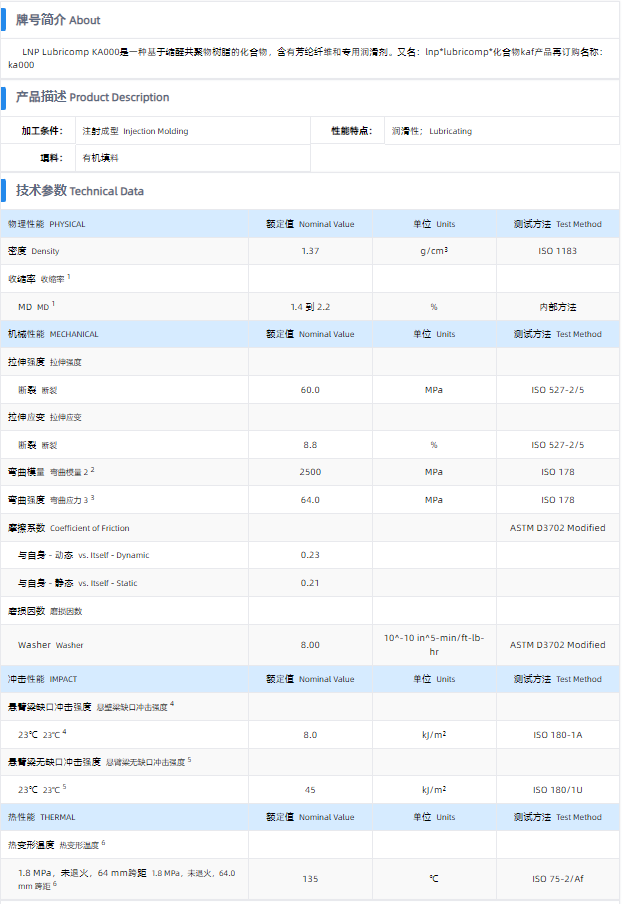Click the 热性能 THERMAL table header
The image size is (622, 904).
pos(42,817)
